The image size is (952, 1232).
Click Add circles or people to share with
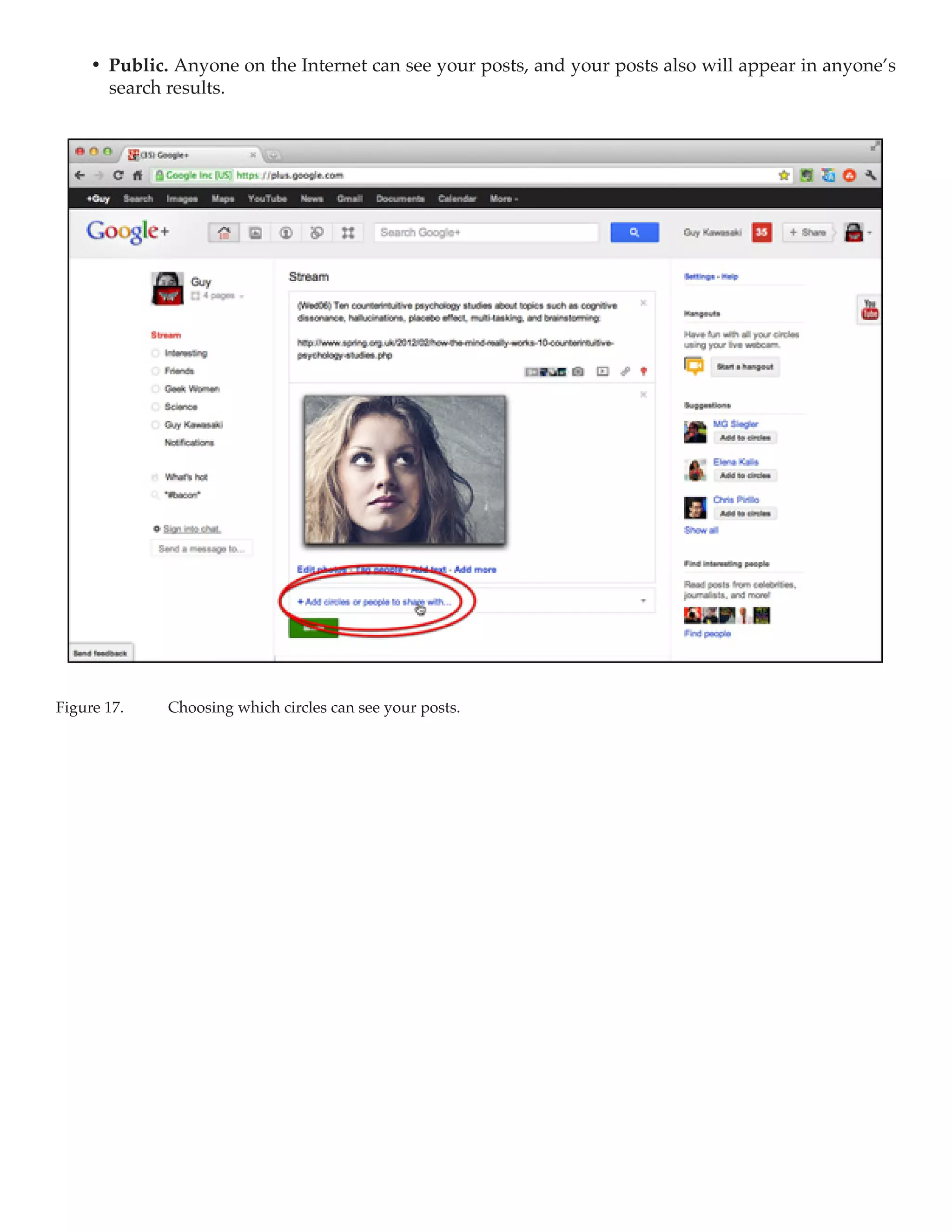point(375,602)
